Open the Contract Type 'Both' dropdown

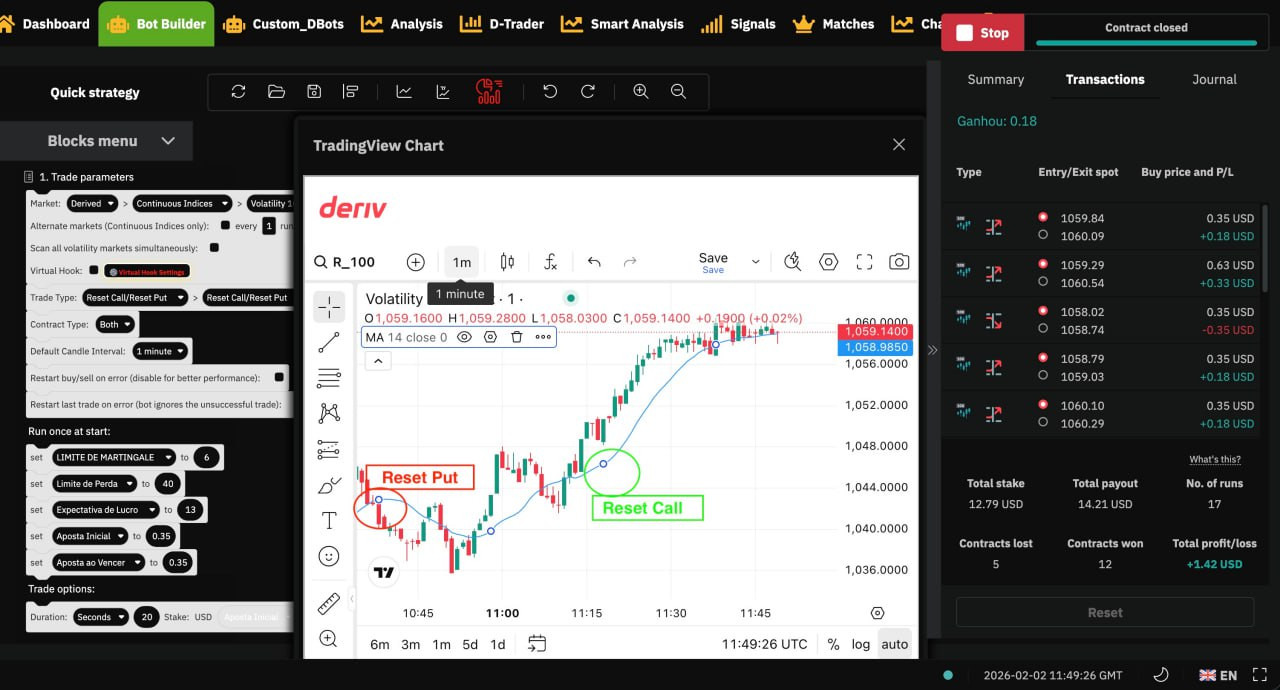point(115,324)
